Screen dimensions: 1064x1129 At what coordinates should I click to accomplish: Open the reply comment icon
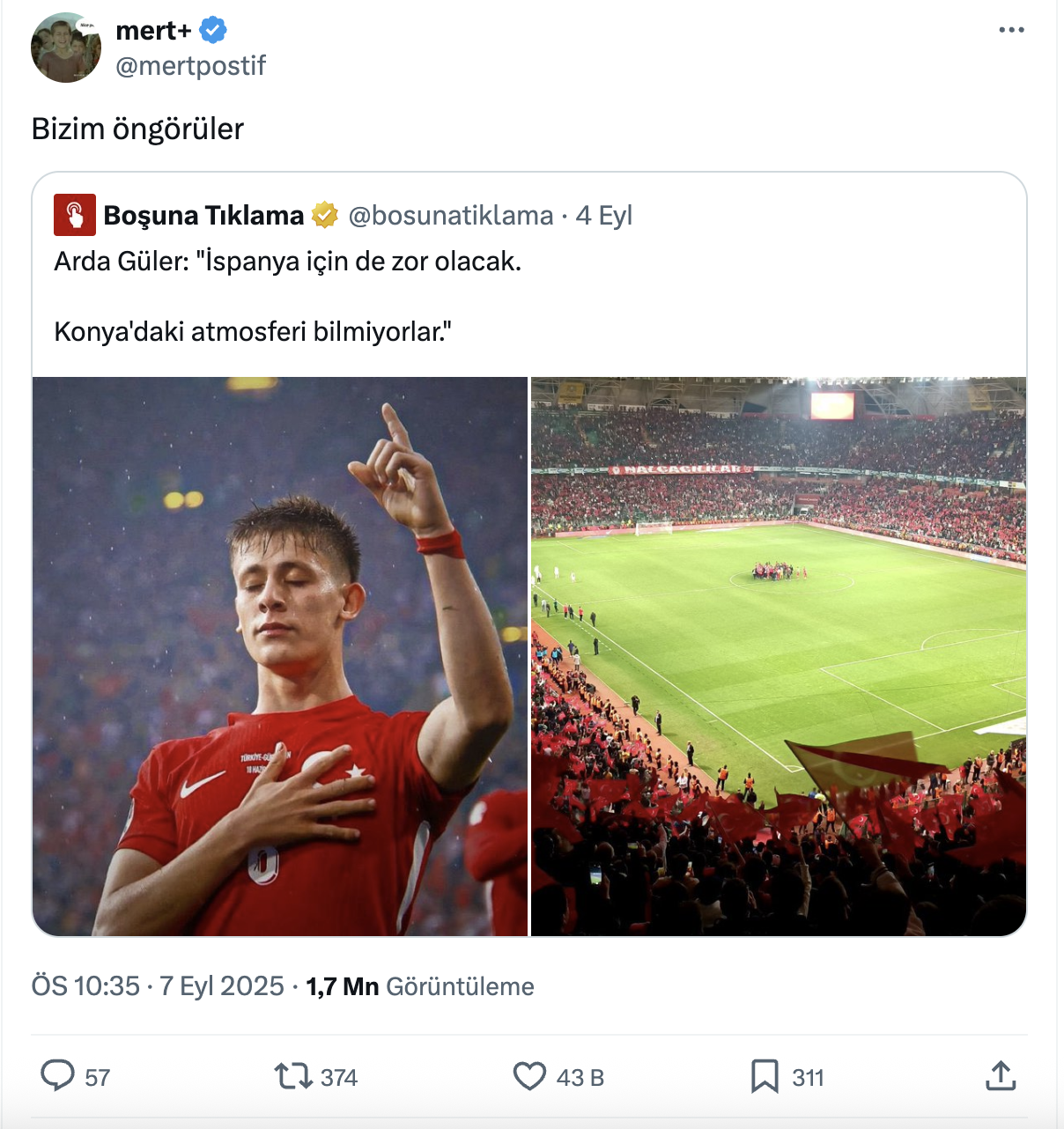coord(58,1076)
